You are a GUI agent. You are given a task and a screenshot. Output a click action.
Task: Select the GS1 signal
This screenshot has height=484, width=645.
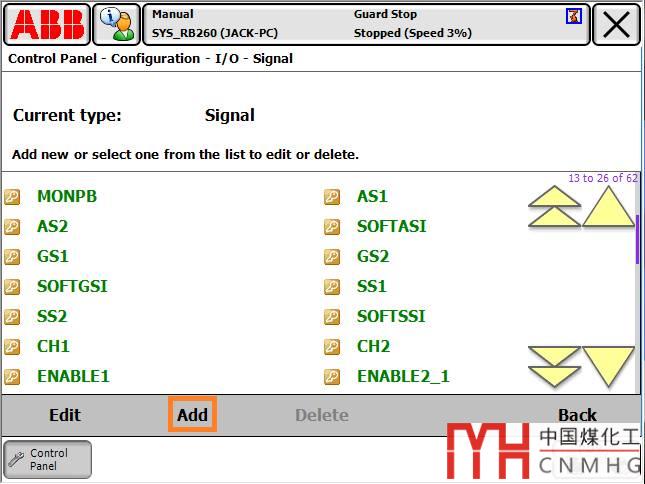pyautogui.click(x=53, y=257)
